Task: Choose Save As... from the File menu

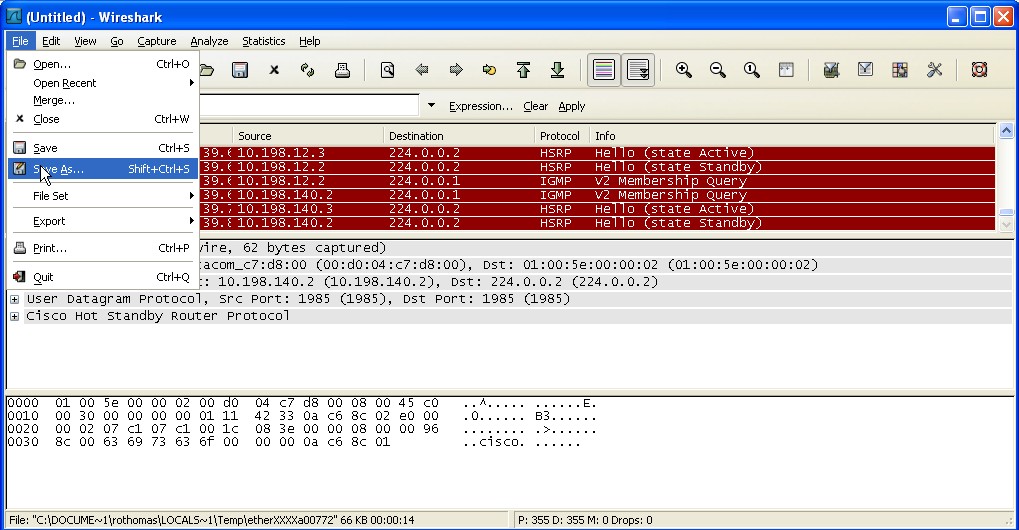Action: [x=59, y=169]
